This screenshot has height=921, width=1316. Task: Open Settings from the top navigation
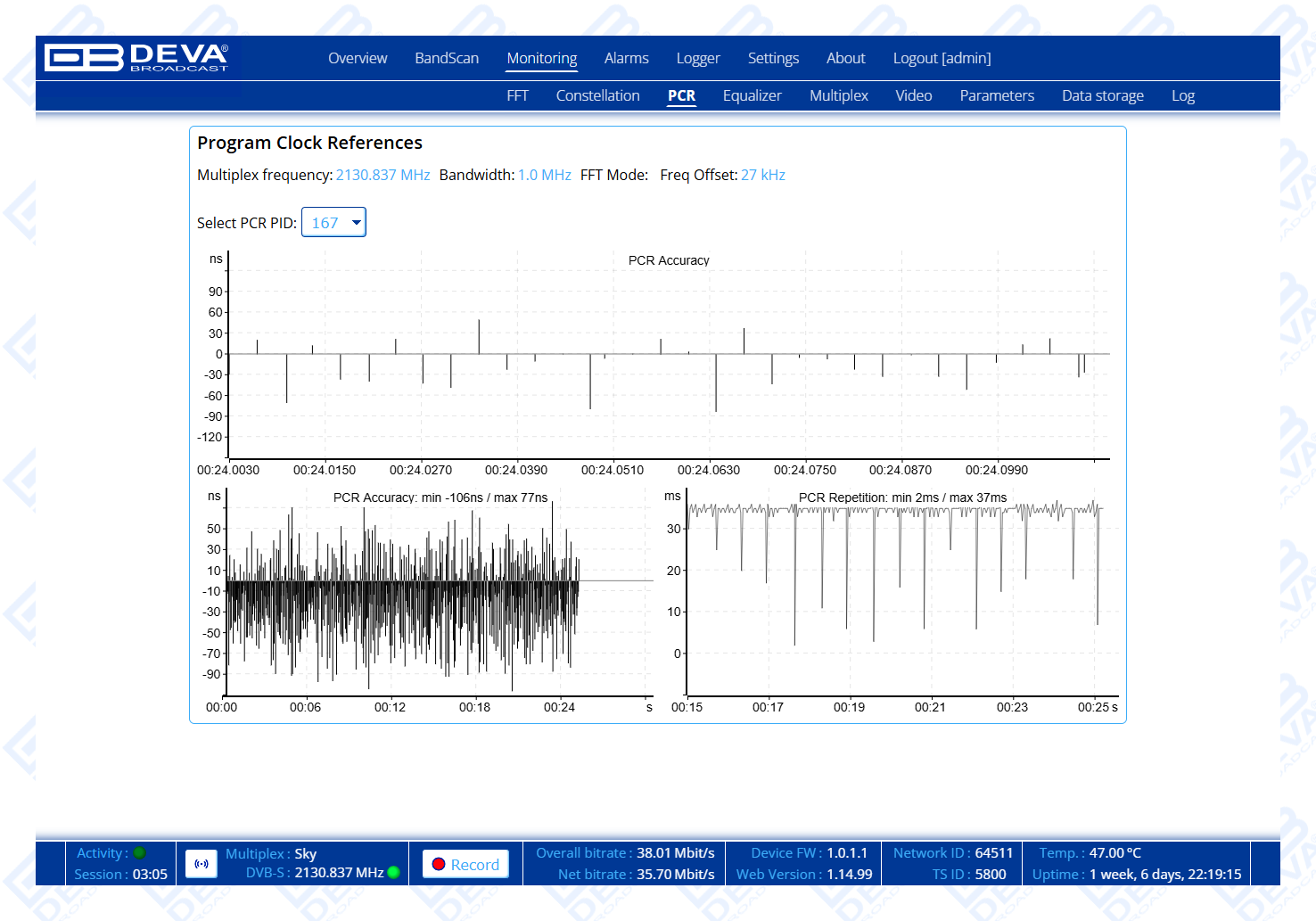click(773, 59)
